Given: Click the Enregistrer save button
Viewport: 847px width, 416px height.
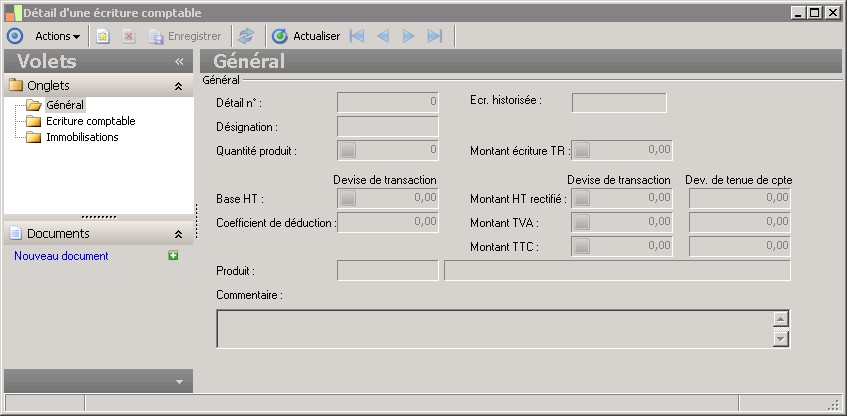Looking at the screenshot, I should [185, 36].
